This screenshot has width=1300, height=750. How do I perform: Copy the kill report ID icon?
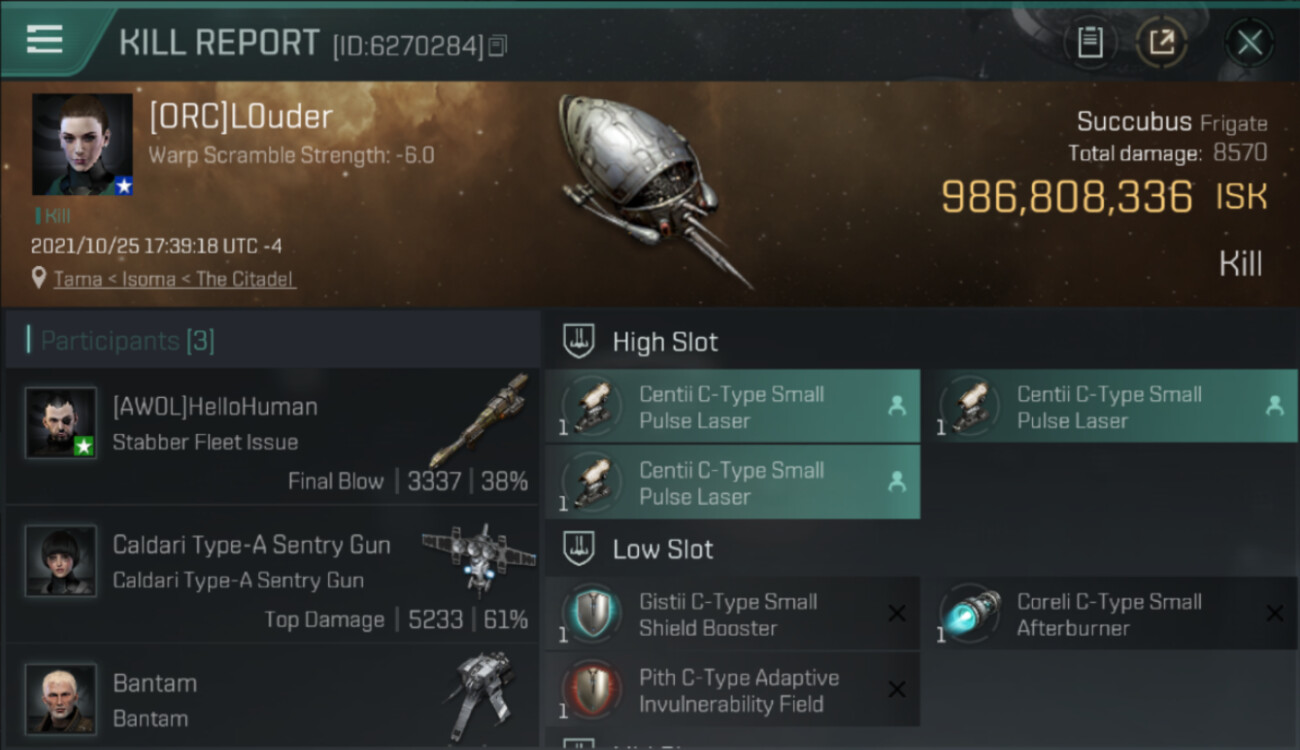(498, 45)
